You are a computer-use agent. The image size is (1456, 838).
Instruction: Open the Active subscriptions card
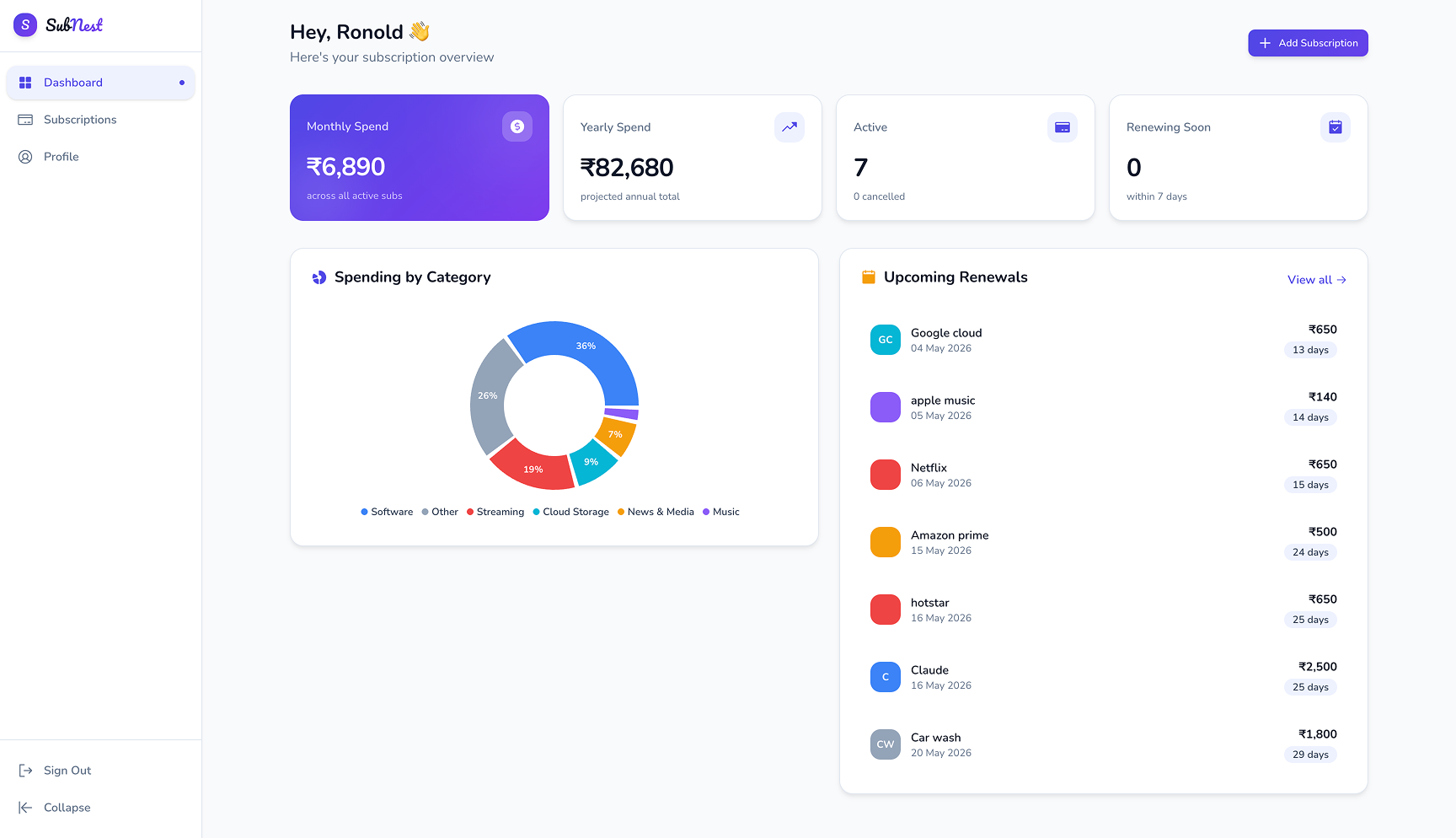966,158
